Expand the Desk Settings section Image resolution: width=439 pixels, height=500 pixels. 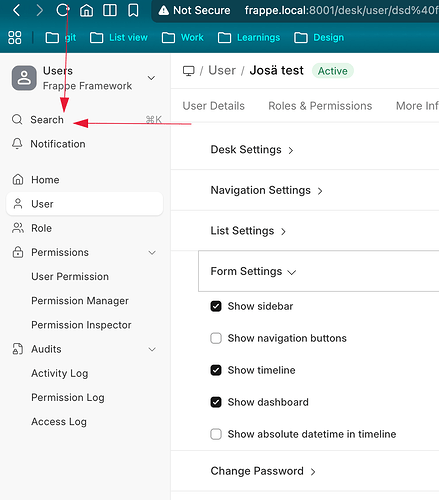(x=252, y=150)
